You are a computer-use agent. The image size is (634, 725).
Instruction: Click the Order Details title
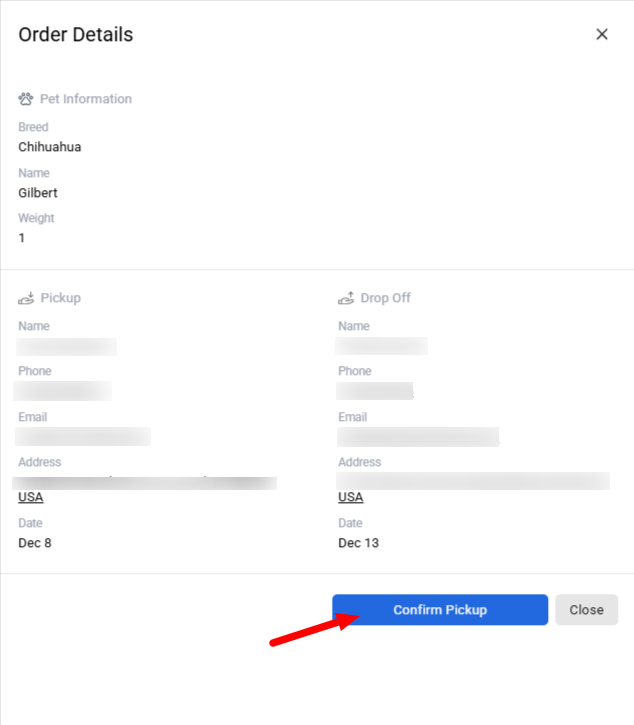click(76, 35)
